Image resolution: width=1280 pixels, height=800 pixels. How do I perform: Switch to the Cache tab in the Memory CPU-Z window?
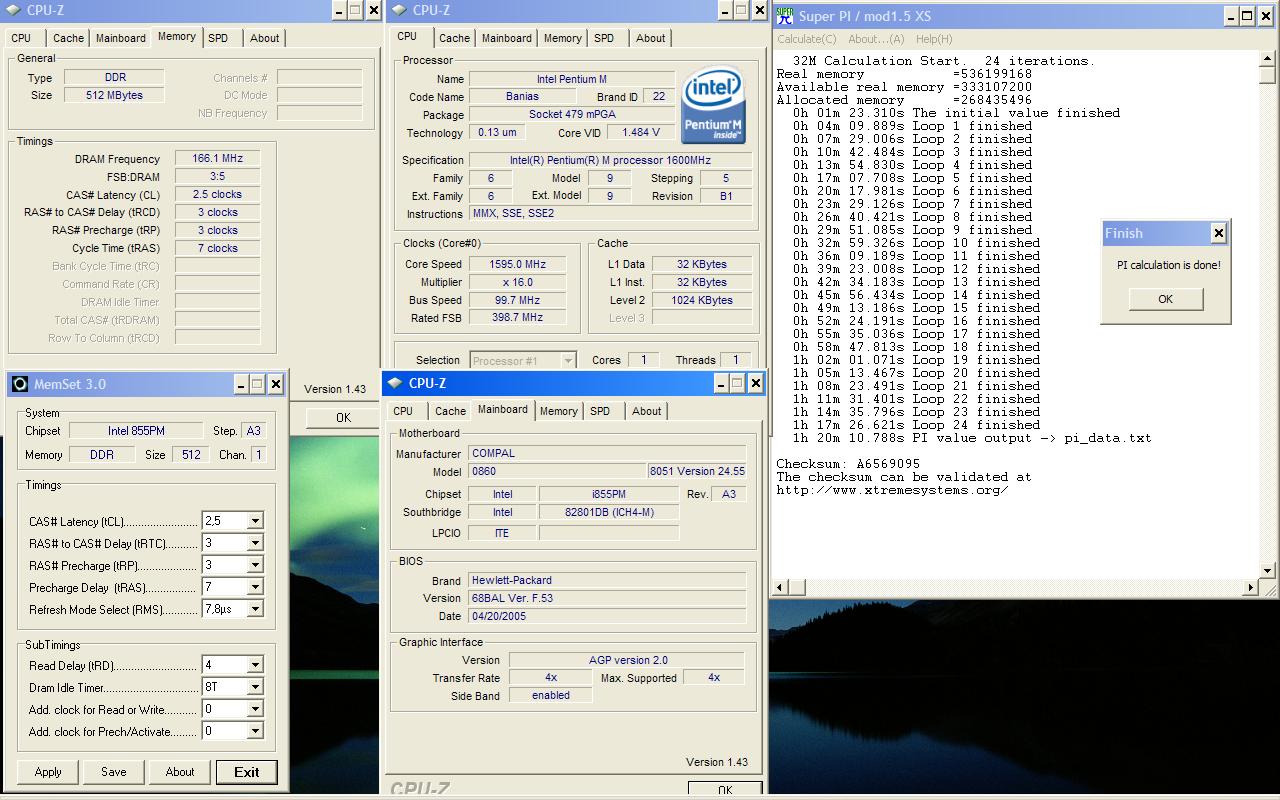coord(68,38)
